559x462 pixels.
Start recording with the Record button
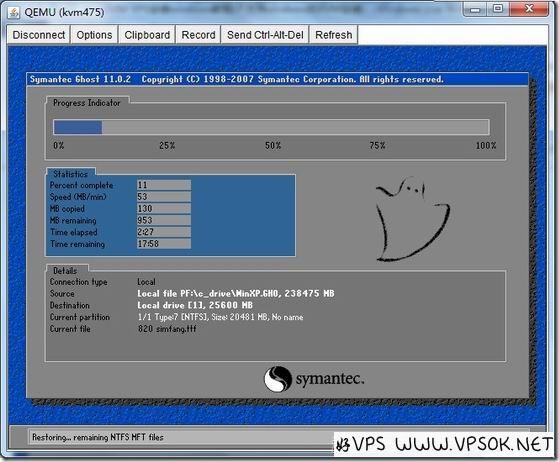tap(198, 35)
